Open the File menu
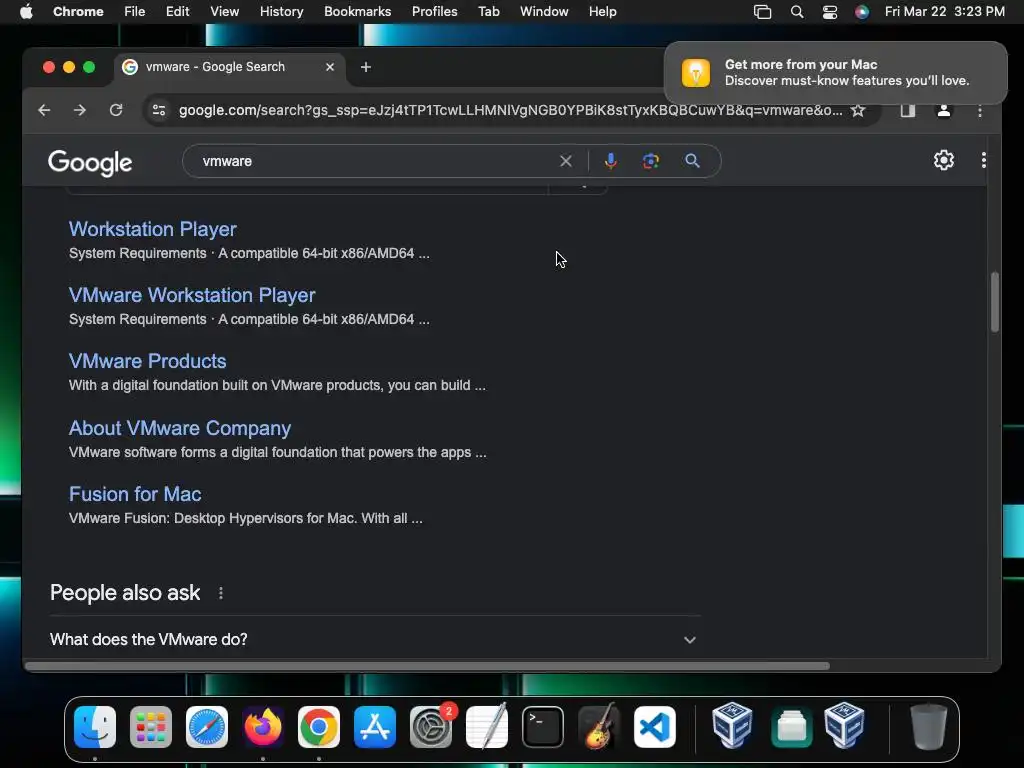The height and width of the screenshot is (768, 1024). [135, 12]
